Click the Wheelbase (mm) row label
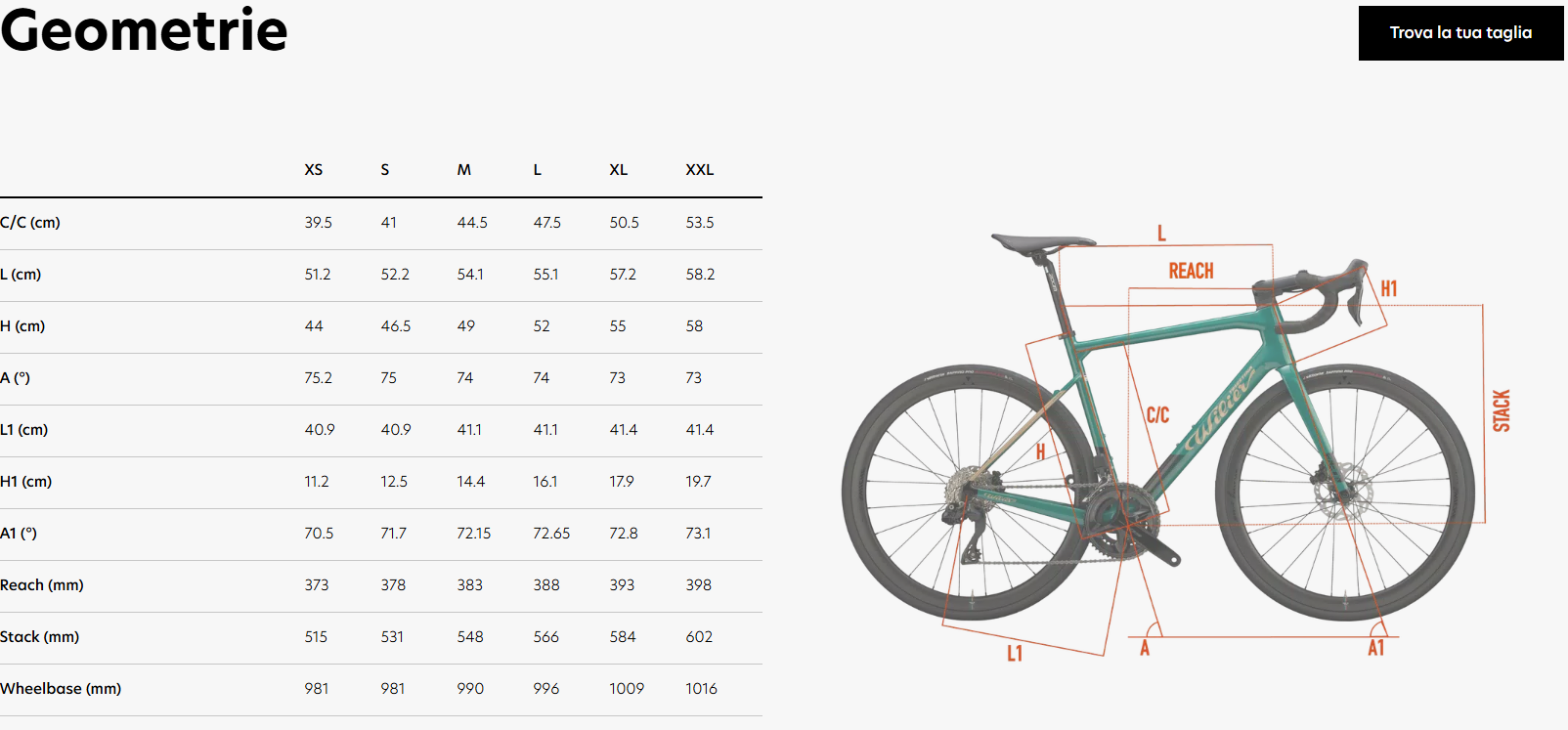The height and width of the screenshot is (730, 1568). 61,689
